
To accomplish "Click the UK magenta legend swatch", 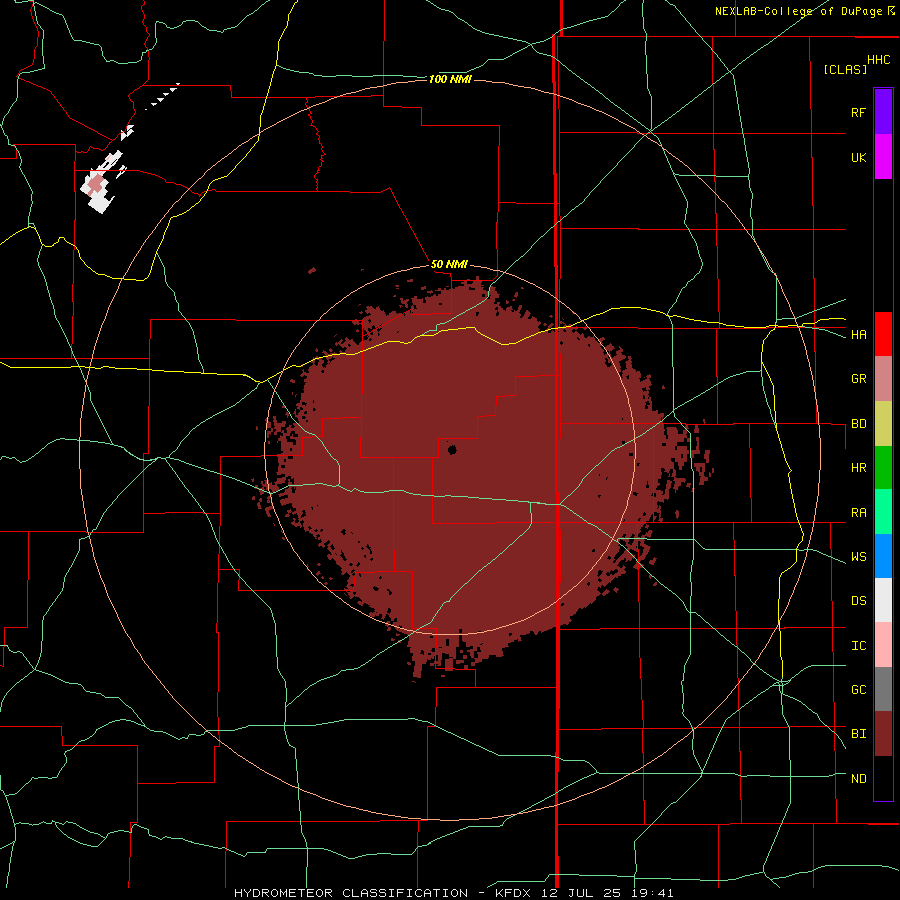I will 883,157.
